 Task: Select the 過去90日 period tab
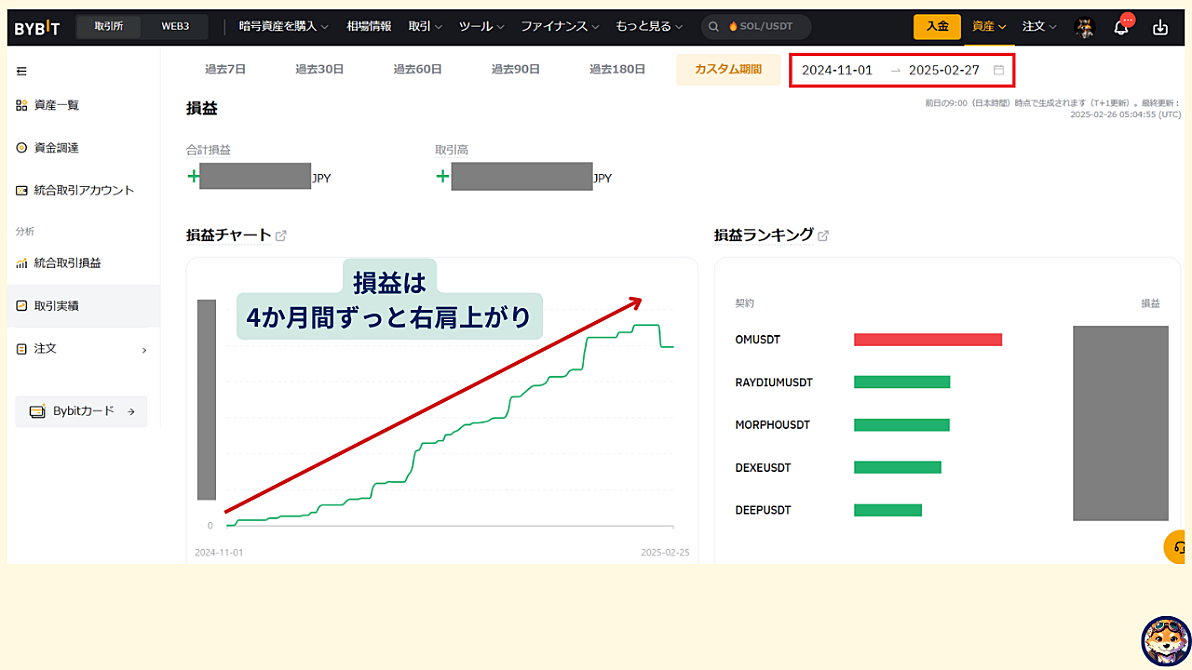point(515,69)
